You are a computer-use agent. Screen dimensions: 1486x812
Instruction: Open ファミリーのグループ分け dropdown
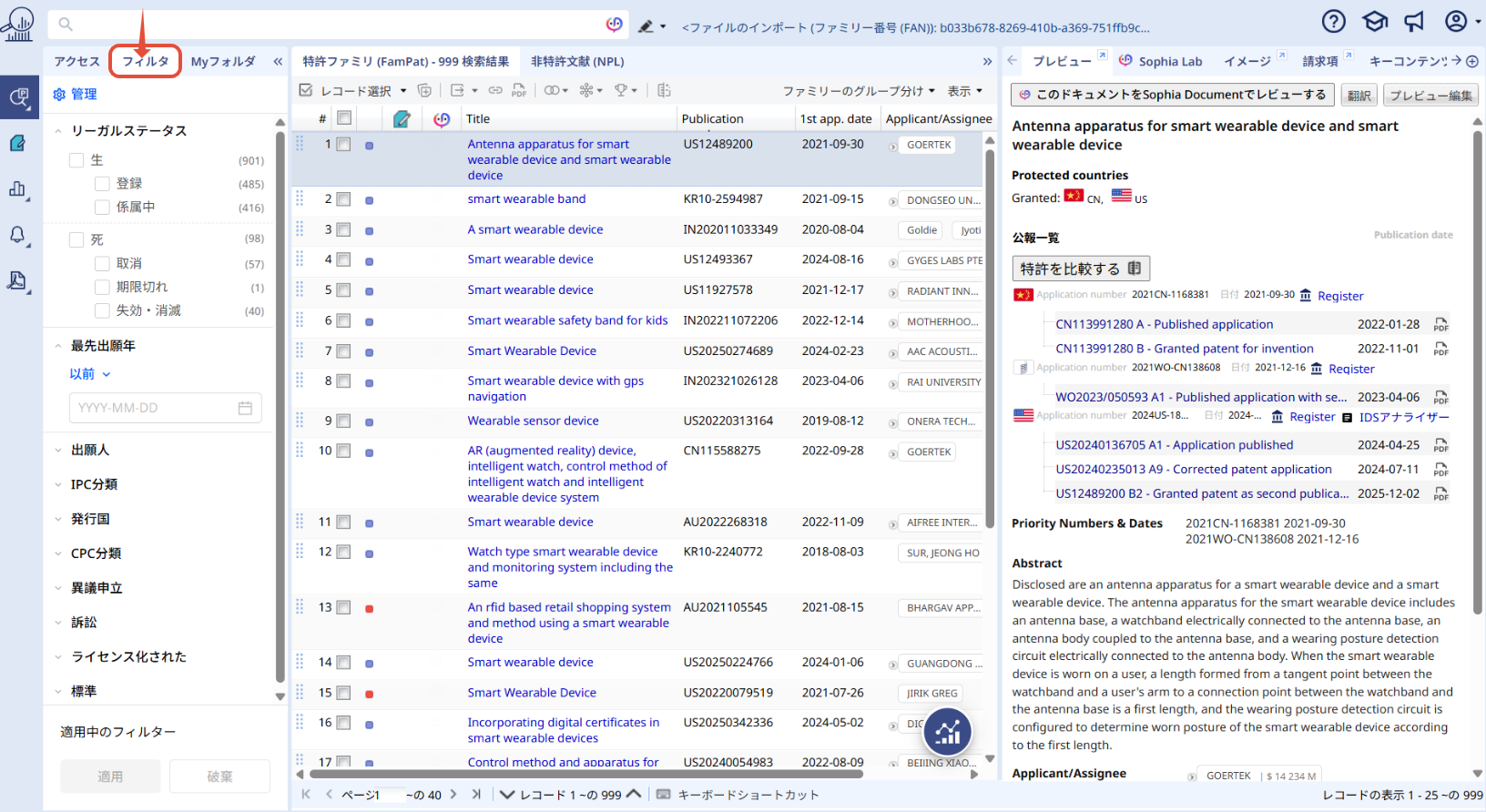click(x=858, y=91)
